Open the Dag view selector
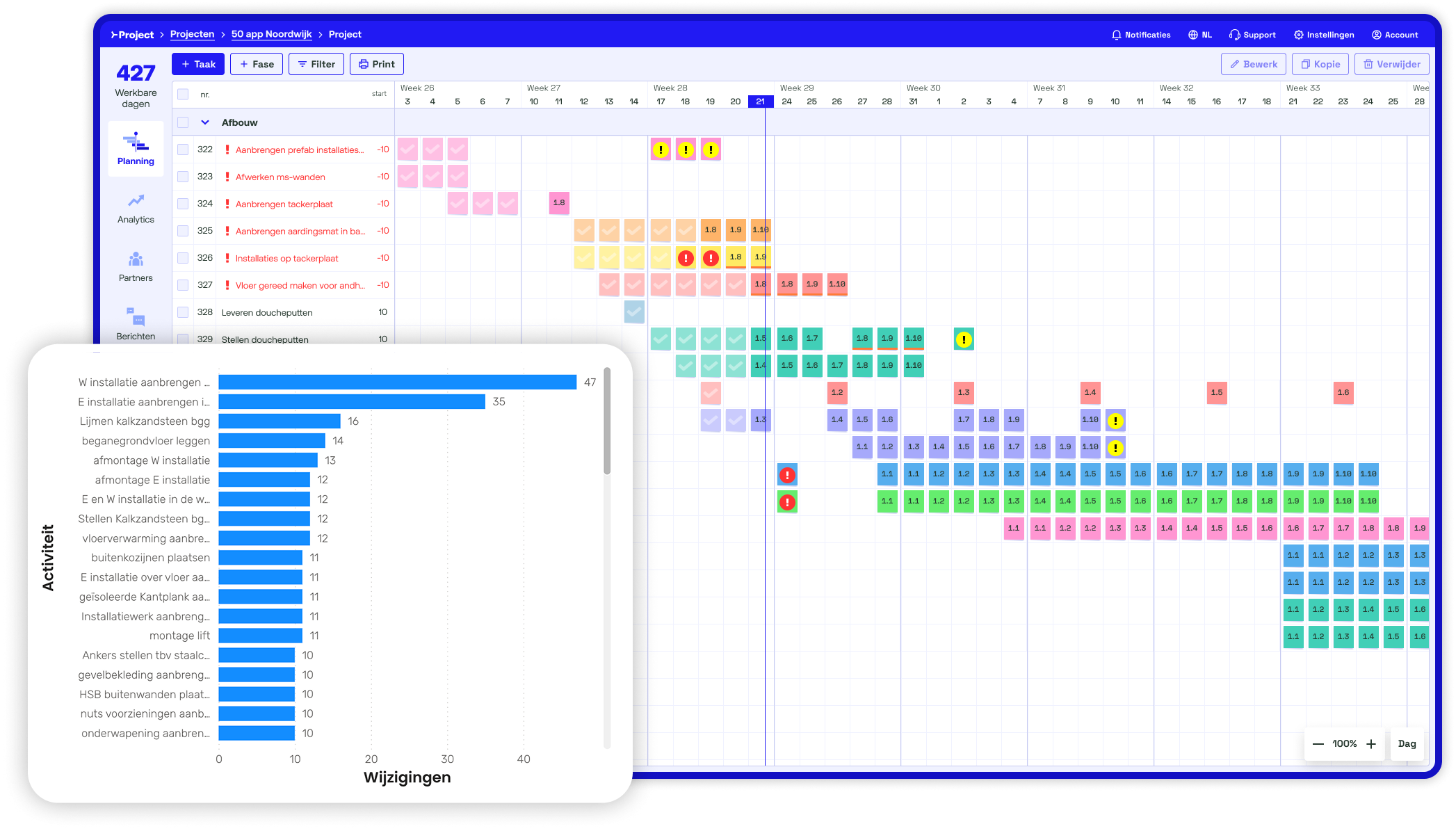Viewport: 1456px width, 831px height. [1407, 744]
